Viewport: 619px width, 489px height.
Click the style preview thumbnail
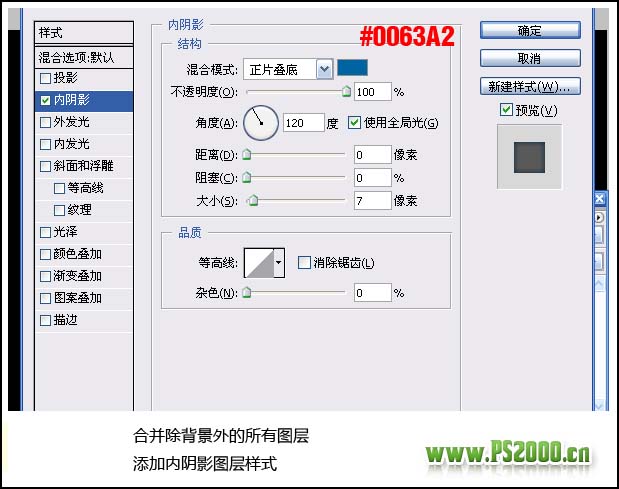[529, 157]
